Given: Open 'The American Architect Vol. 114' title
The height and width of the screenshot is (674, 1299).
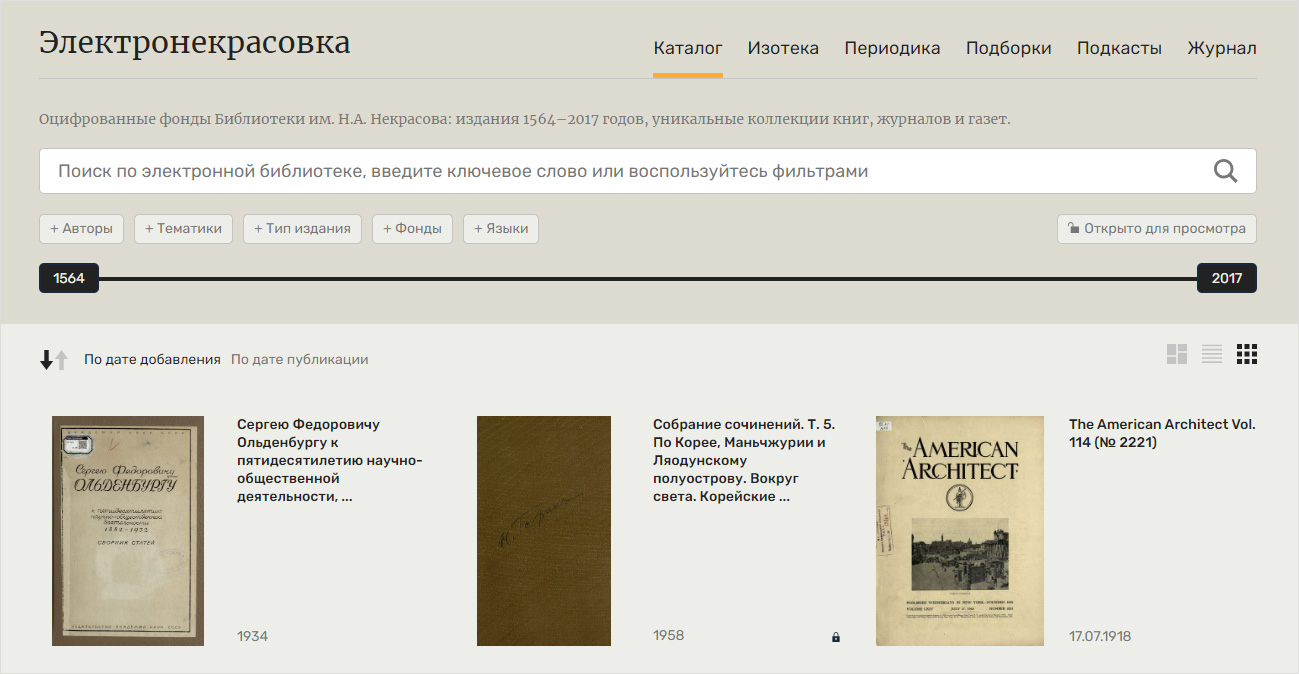Looking at the screenshot, I should 1161,433.
